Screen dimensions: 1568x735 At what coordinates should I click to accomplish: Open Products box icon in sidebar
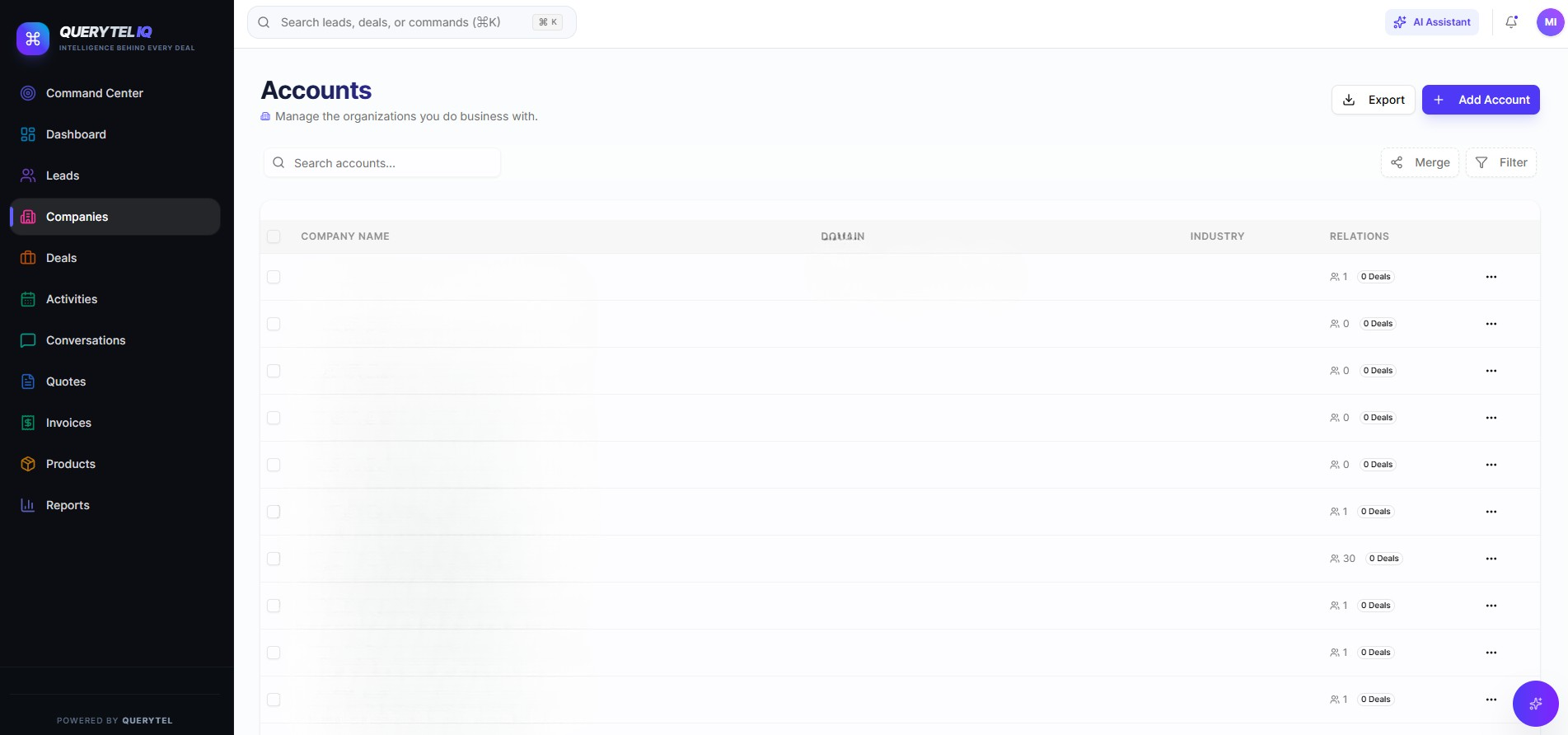(28, 464)
